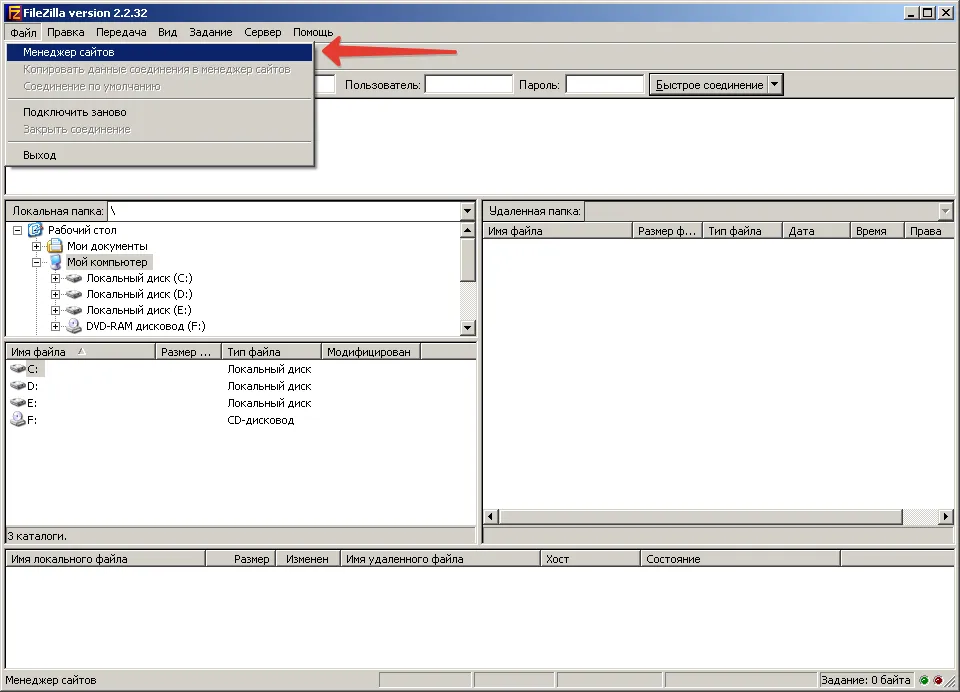Sort local files by the Модифицирован column

370,352
